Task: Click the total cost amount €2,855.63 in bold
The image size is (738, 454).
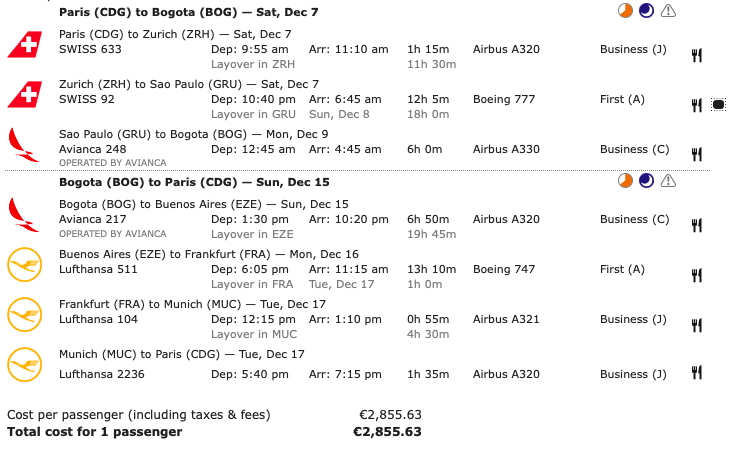Action: coord(387,432)
